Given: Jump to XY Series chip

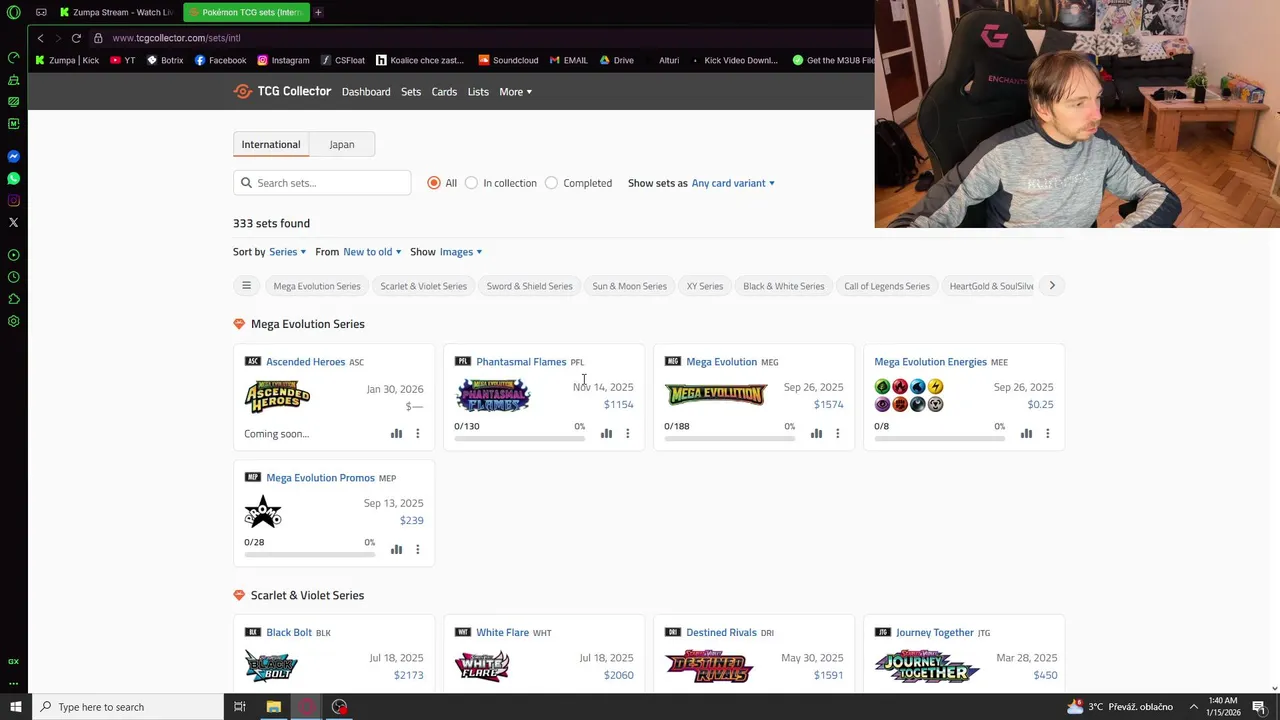Looking at the screenshot, I should coord(705,286).
